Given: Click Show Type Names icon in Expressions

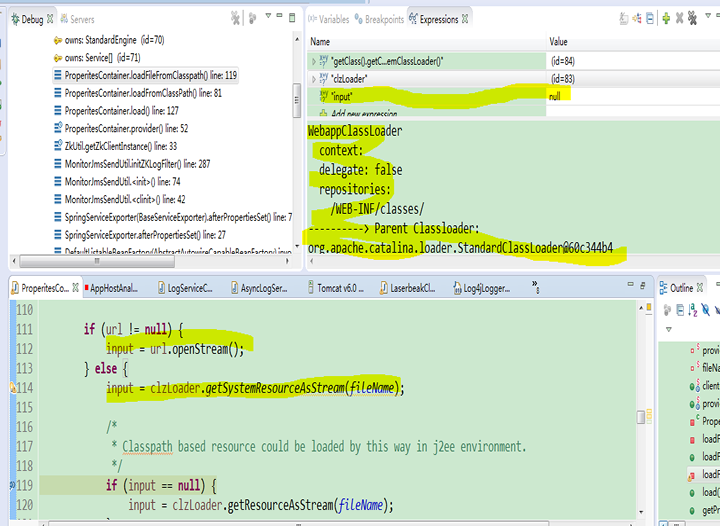Looking at the screenshot, I should coord(624,18).
